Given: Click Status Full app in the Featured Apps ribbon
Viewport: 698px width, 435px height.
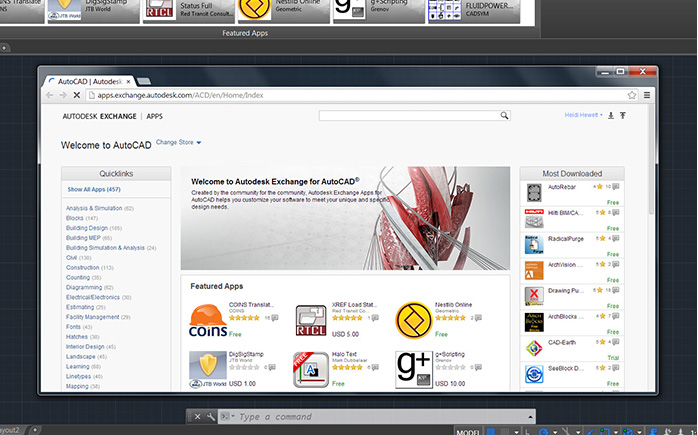Looking at the screenshot, I should coord(189,10).
